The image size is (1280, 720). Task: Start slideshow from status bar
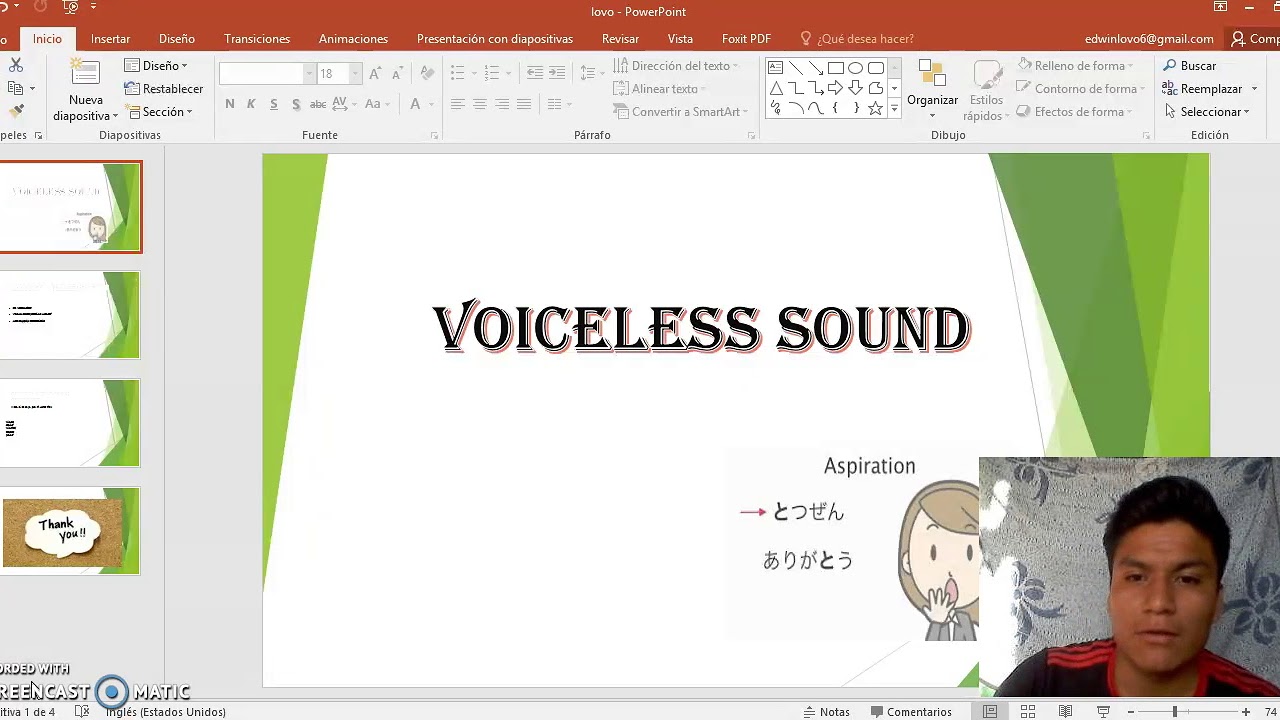click(x=1104, y=712)
